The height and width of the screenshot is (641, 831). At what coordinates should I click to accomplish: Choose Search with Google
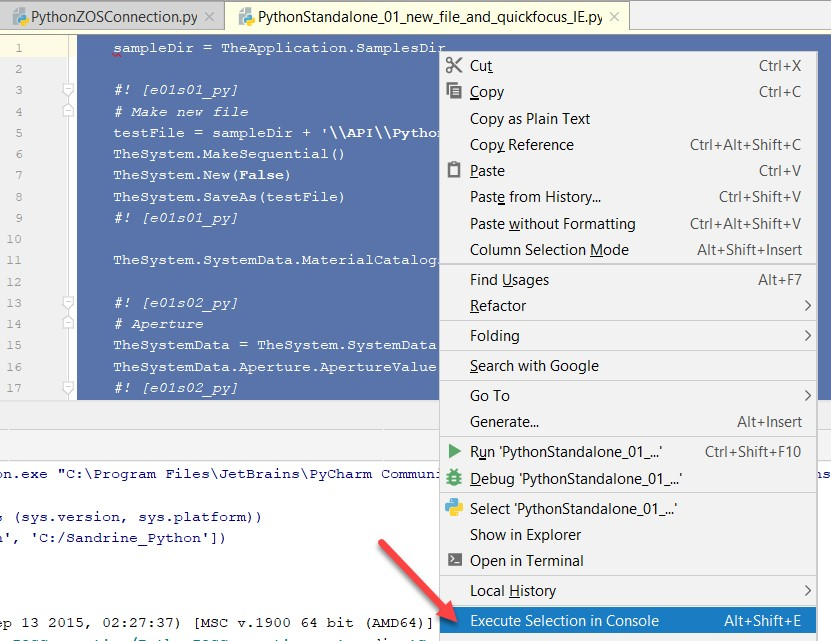tap(627, 365)
